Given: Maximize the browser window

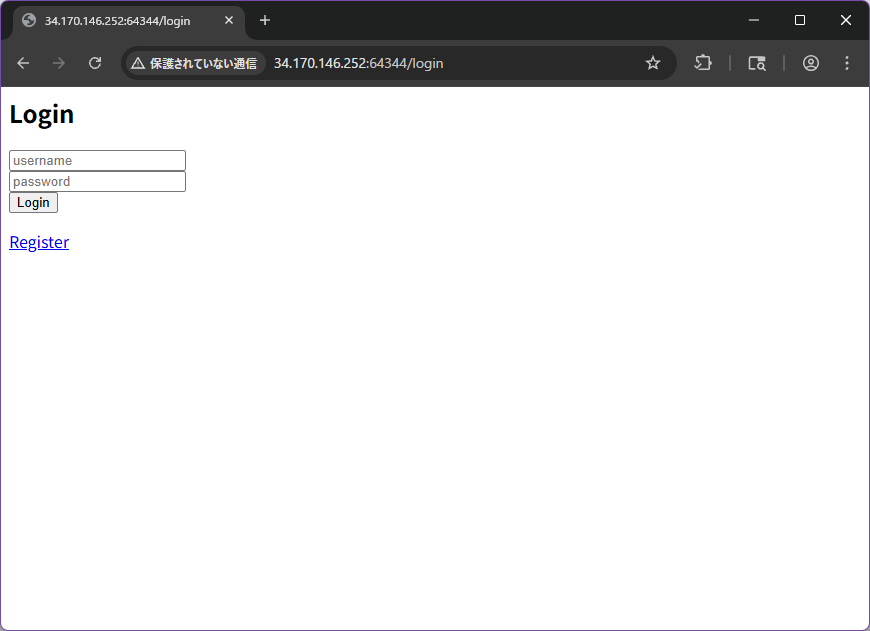Looking at the screenshot, I should 800,21.
